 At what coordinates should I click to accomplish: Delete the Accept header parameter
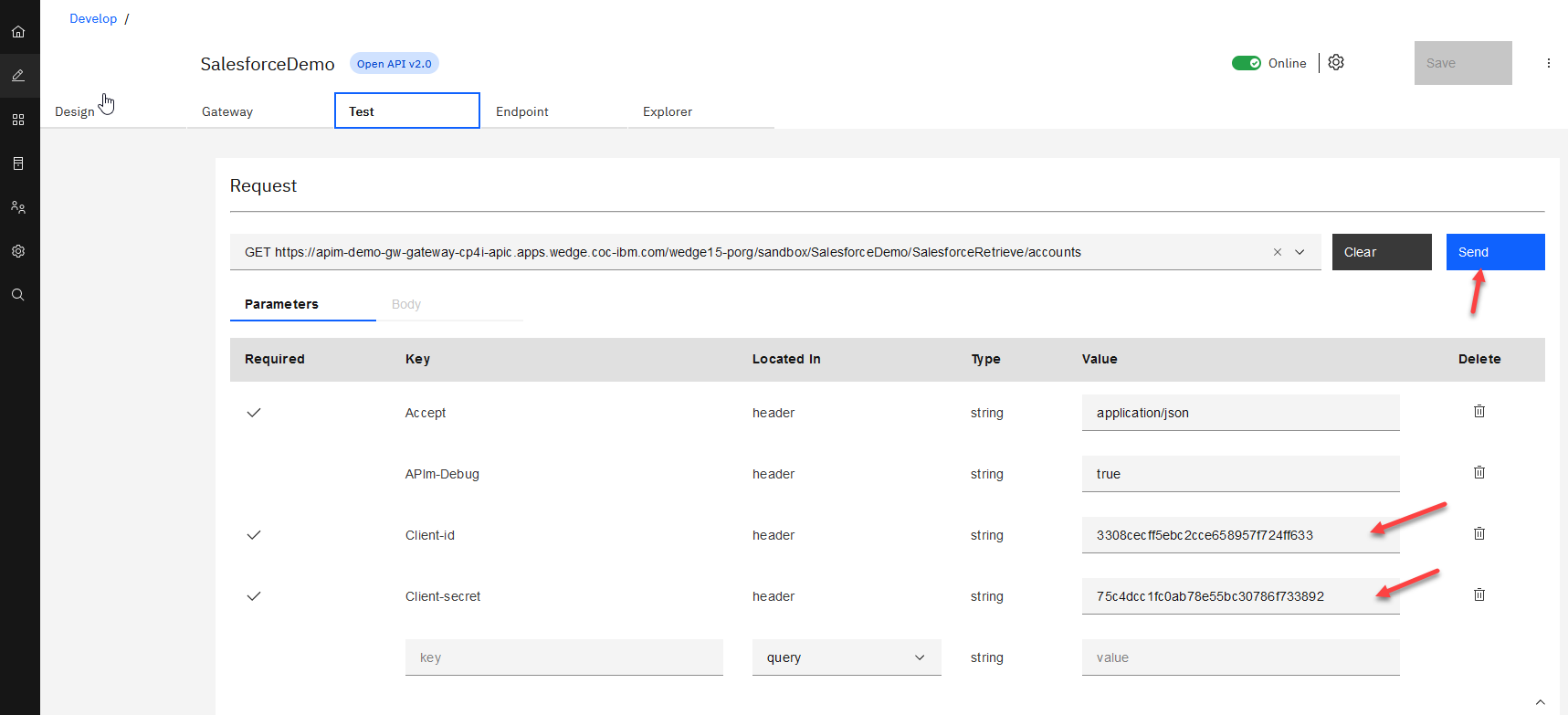click(1479, 412)
